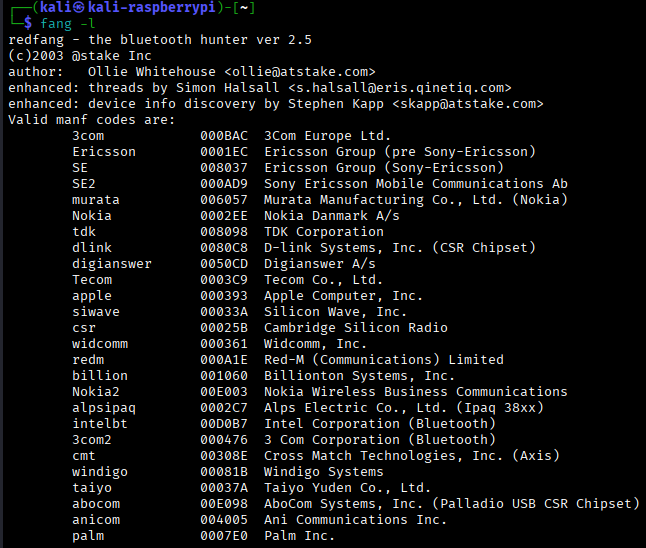Select the 'billion' manufacturer name
The width and height of the screenshot is (646, 548).
100,376
